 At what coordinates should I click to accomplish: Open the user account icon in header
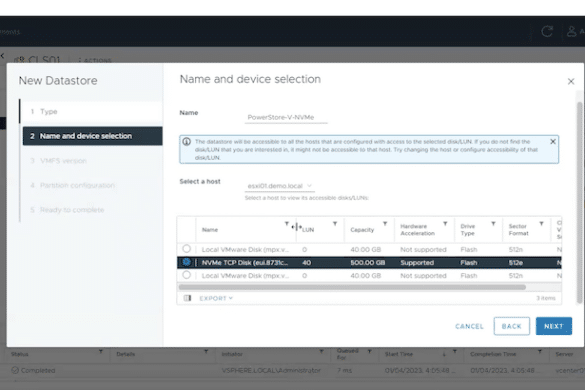click(572, 31)
